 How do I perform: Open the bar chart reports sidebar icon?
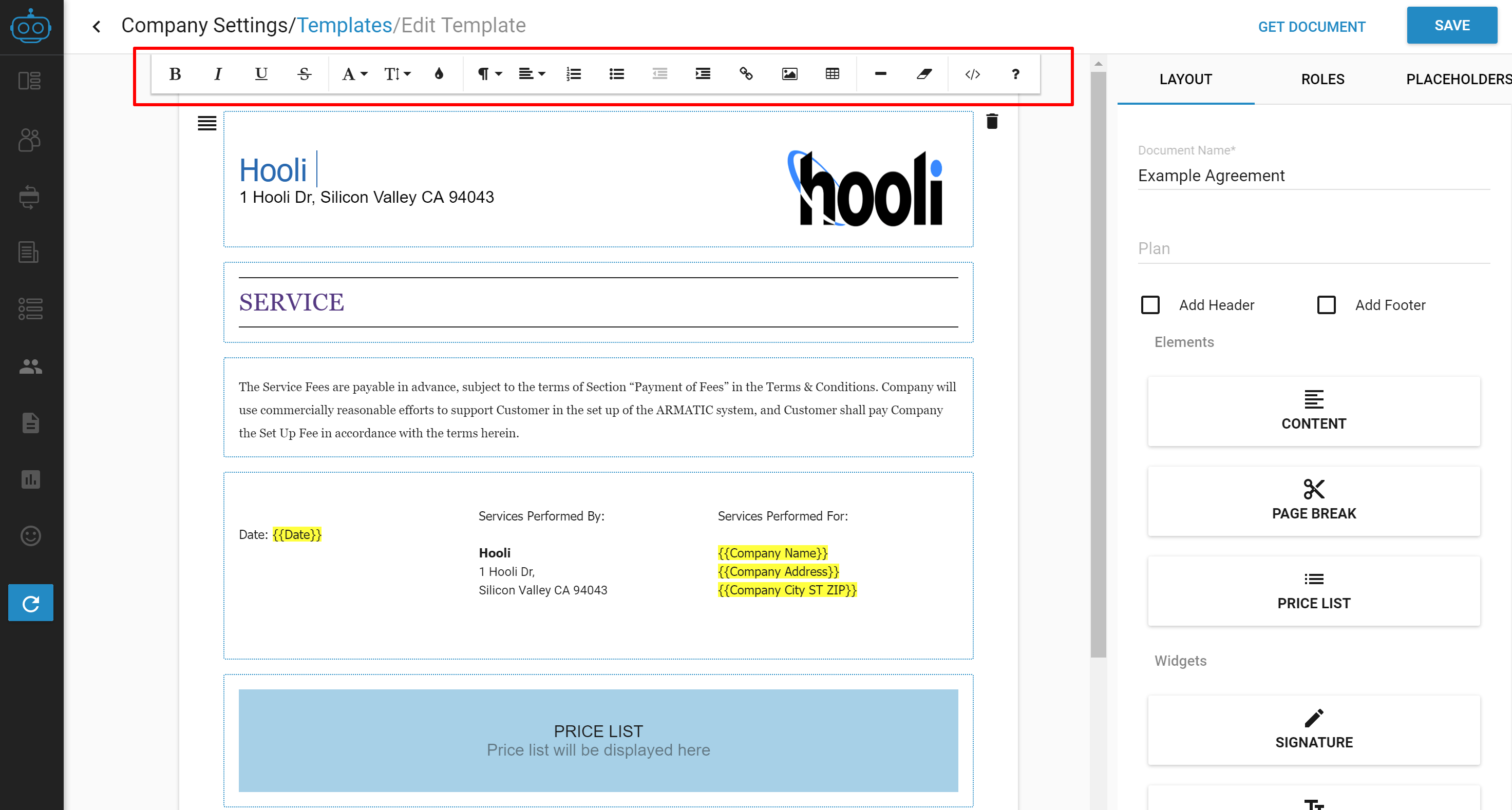[x=30, y=479]
